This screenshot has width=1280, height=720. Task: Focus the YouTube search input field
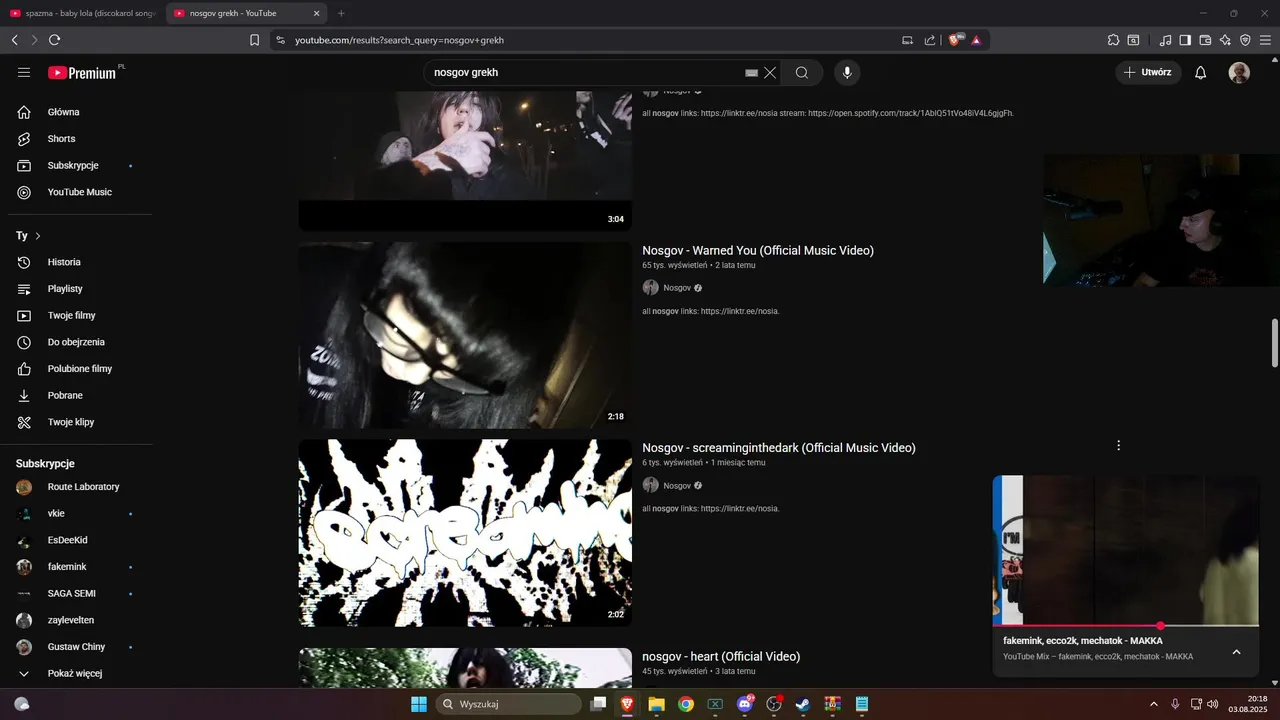click(x=585, y=72)
